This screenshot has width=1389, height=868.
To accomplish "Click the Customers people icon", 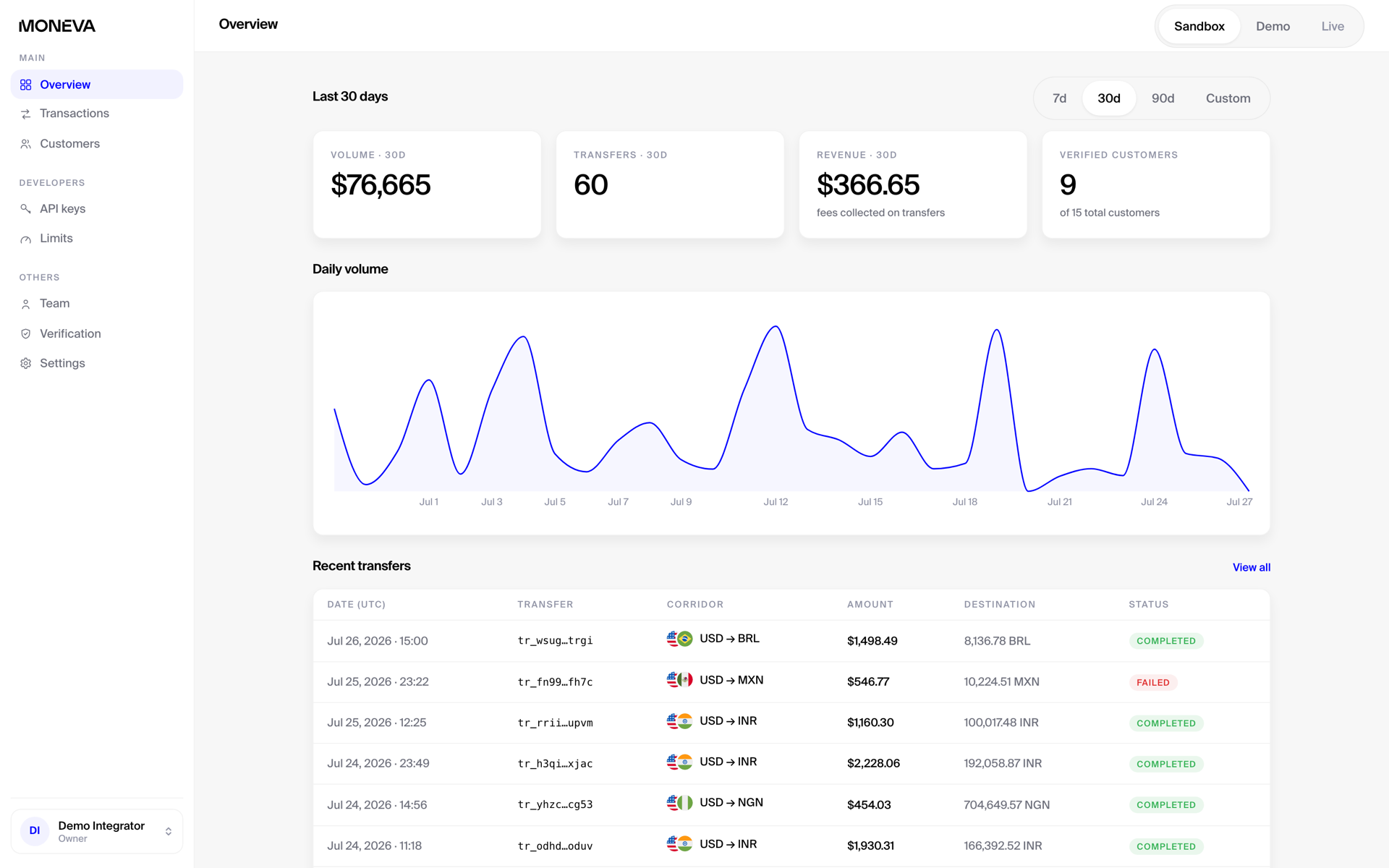I will (x=26, y=144).
